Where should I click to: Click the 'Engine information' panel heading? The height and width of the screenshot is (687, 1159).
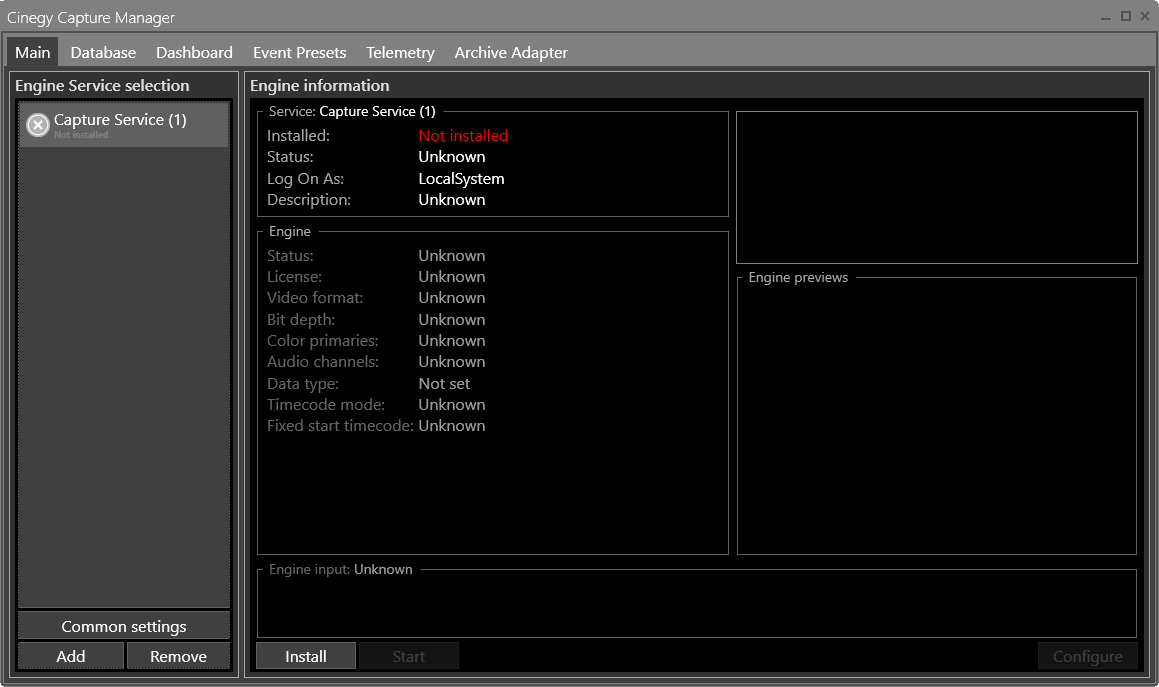pyautogui.click(x=319, y=86)
